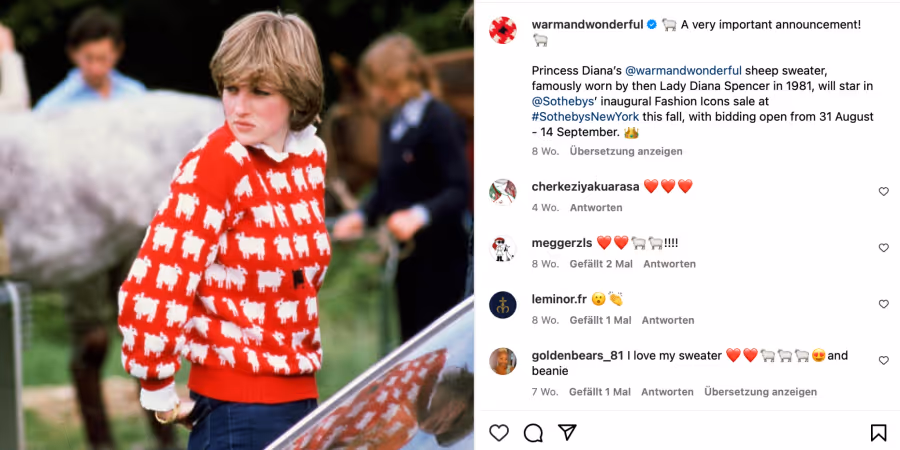Screen dimensions: 900x450
Task: Open the goldenbears_81 avatar
Action: pyautogui.click(x=503, y=361)
